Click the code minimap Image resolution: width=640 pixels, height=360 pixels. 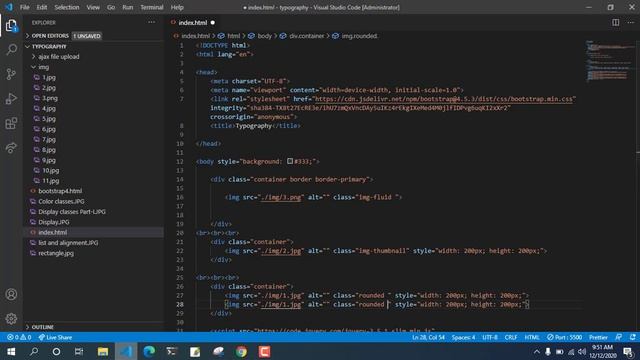click(609, 61)
